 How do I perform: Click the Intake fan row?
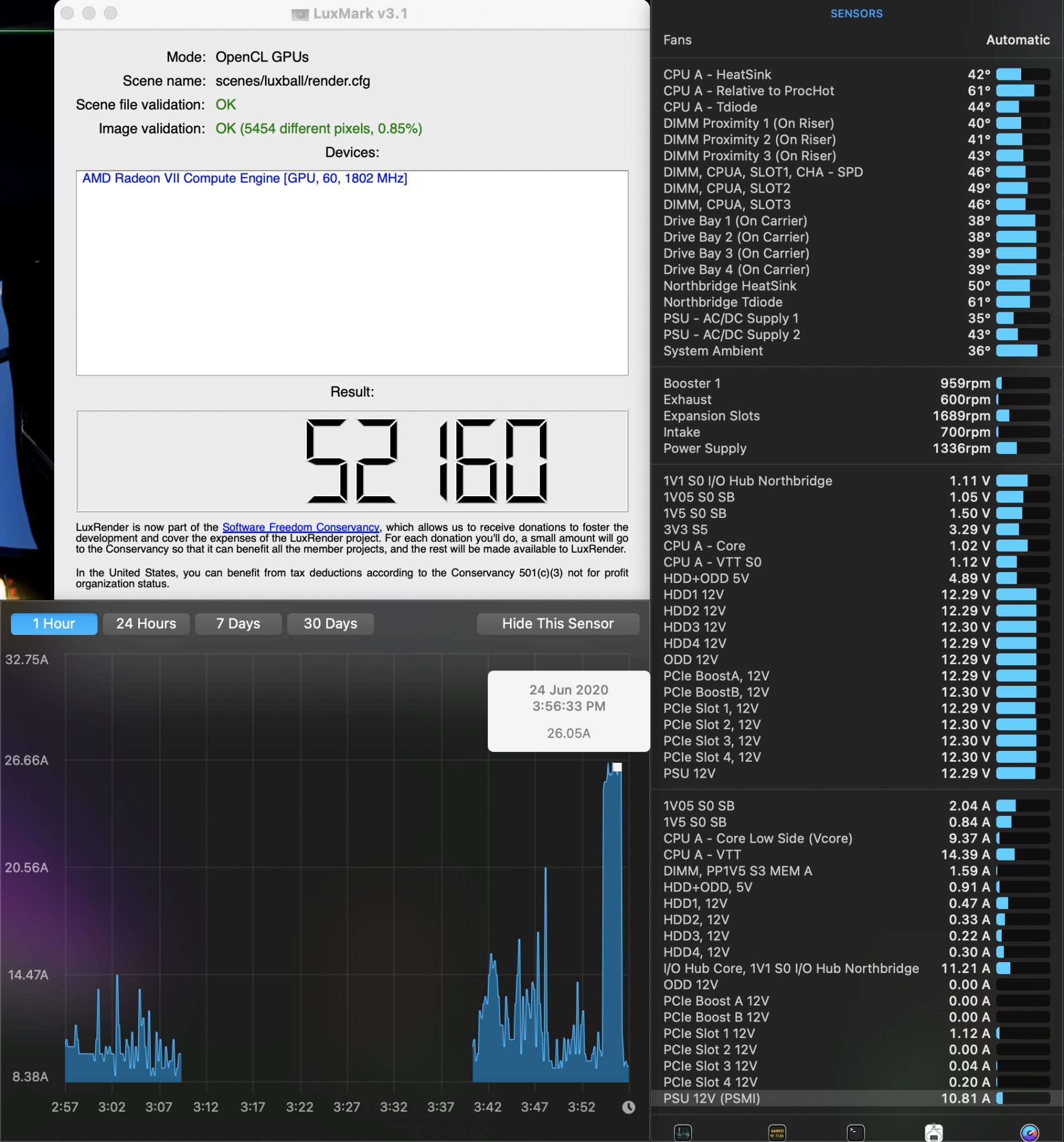857,432
